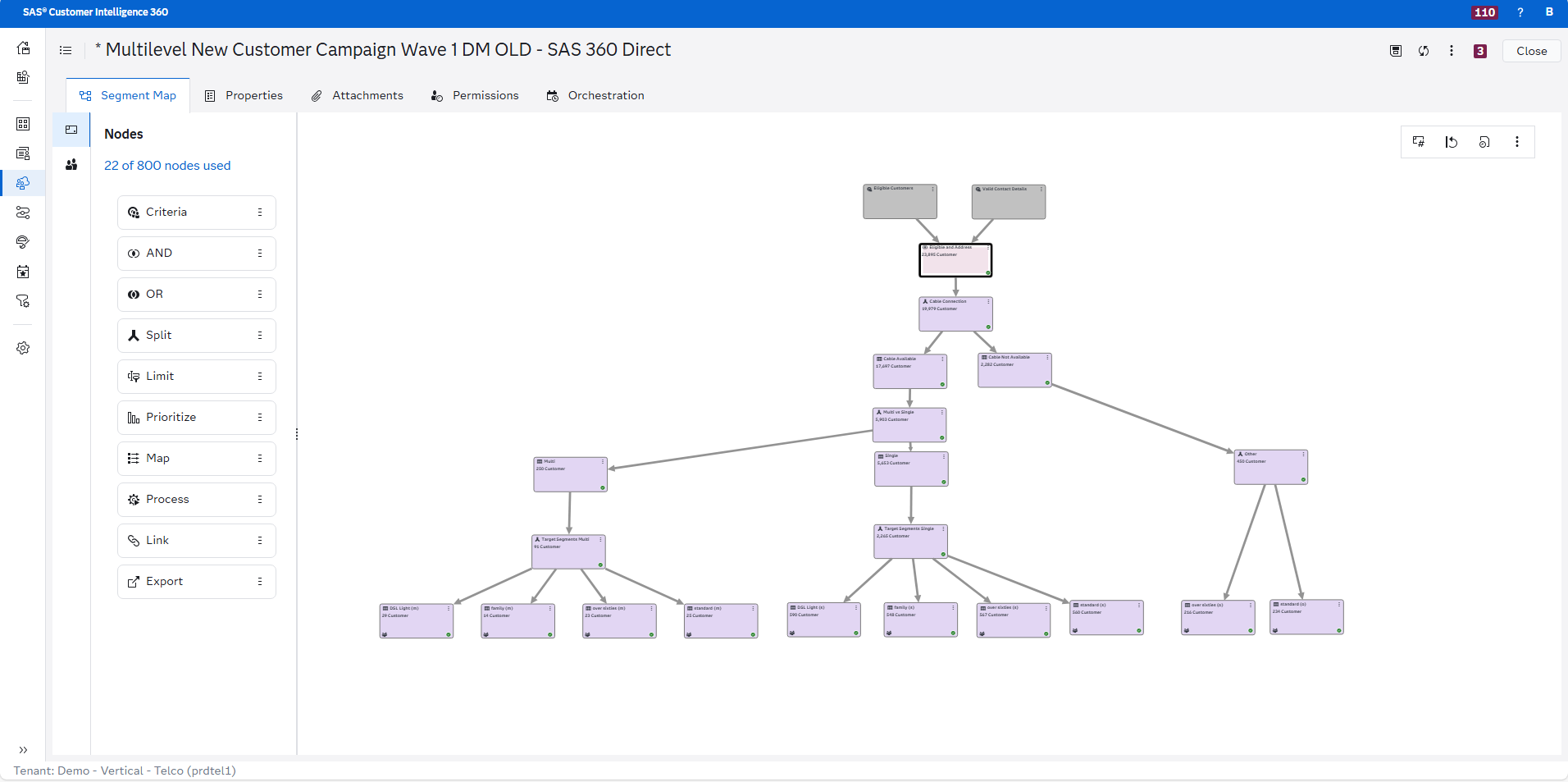Collapse the left navigation with the chevron
Screen dimensions: 1568x782
[23, 749]
